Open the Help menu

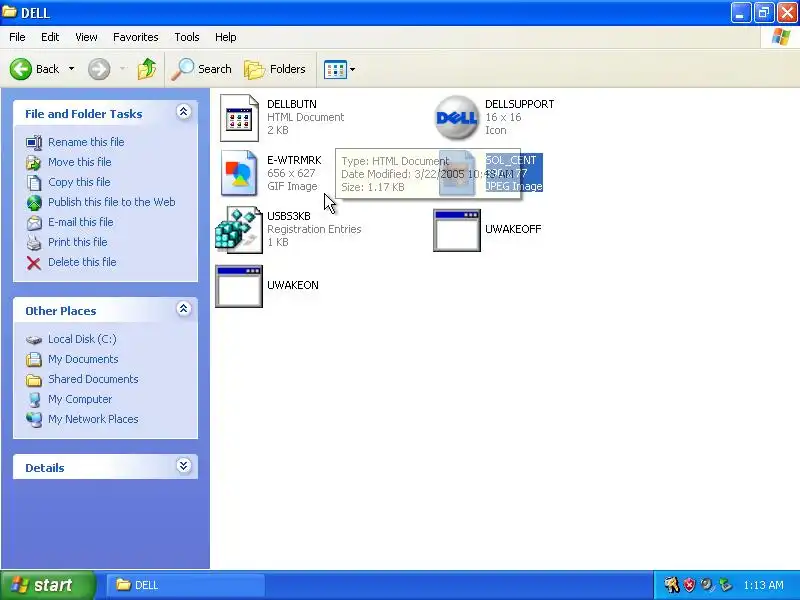point(226,37)
